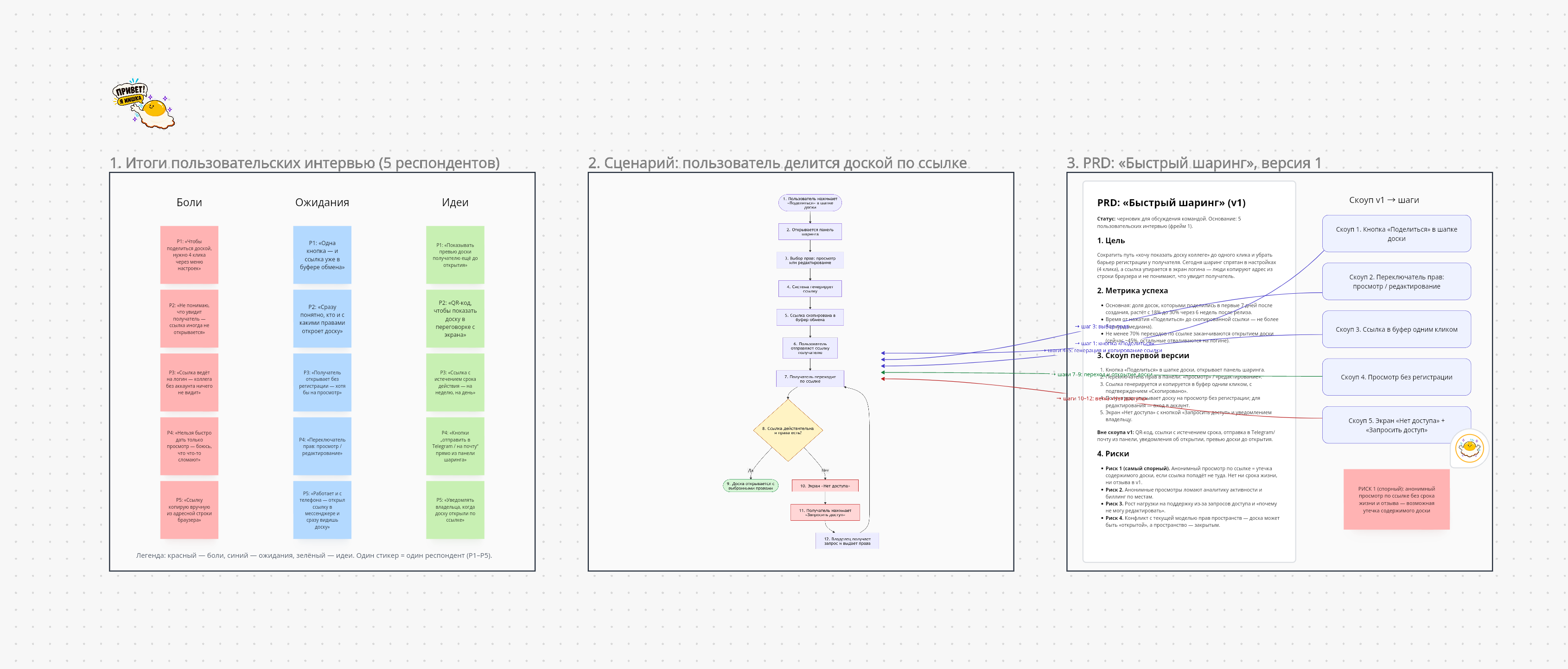Click the «Боли» column heading
This screenshot has width=1568, height=669.
point(189,202)
